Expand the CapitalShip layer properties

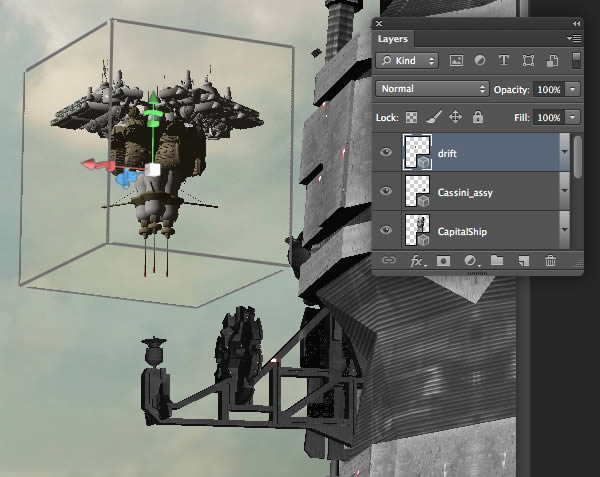click(564, 230)
